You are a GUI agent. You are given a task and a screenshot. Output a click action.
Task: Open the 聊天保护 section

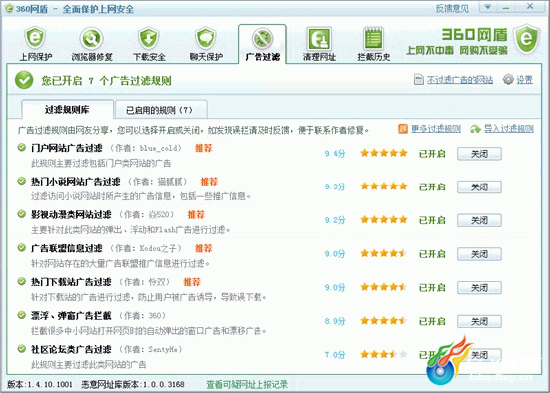pyautogui.click(x=206, y=44)
